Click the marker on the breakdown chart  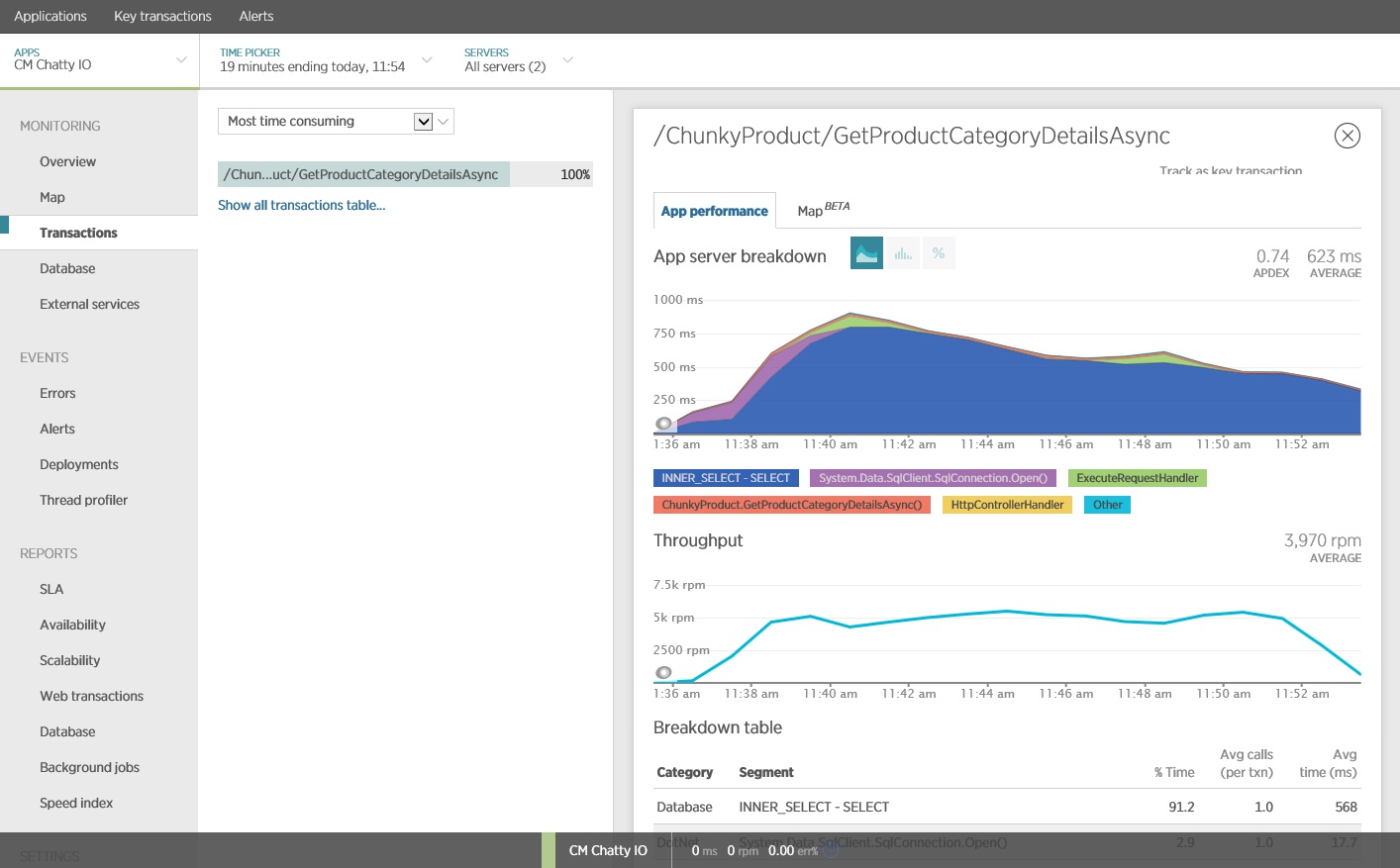click(x=663, y=424)
